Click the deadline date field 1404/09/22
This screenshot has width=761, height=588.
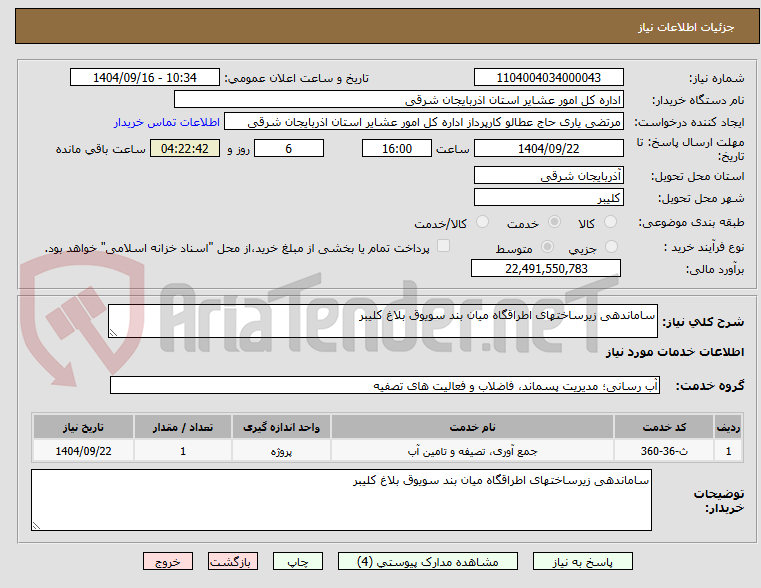(548, 148)
